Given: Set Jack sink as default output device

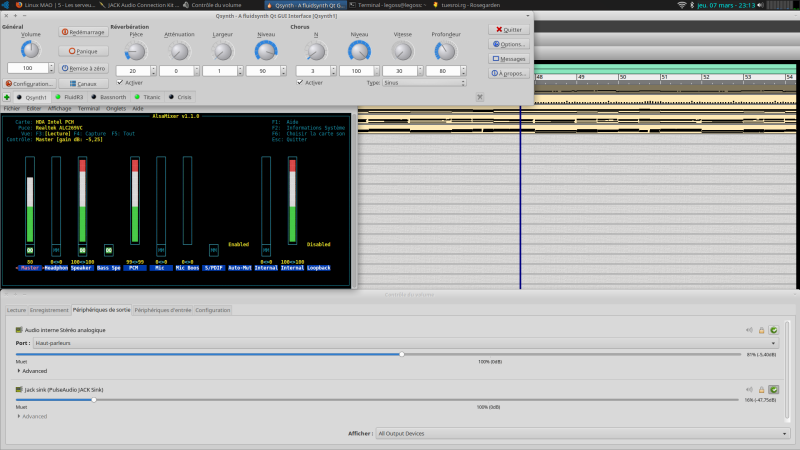Looking at the screenshot, I should point(773,389).
